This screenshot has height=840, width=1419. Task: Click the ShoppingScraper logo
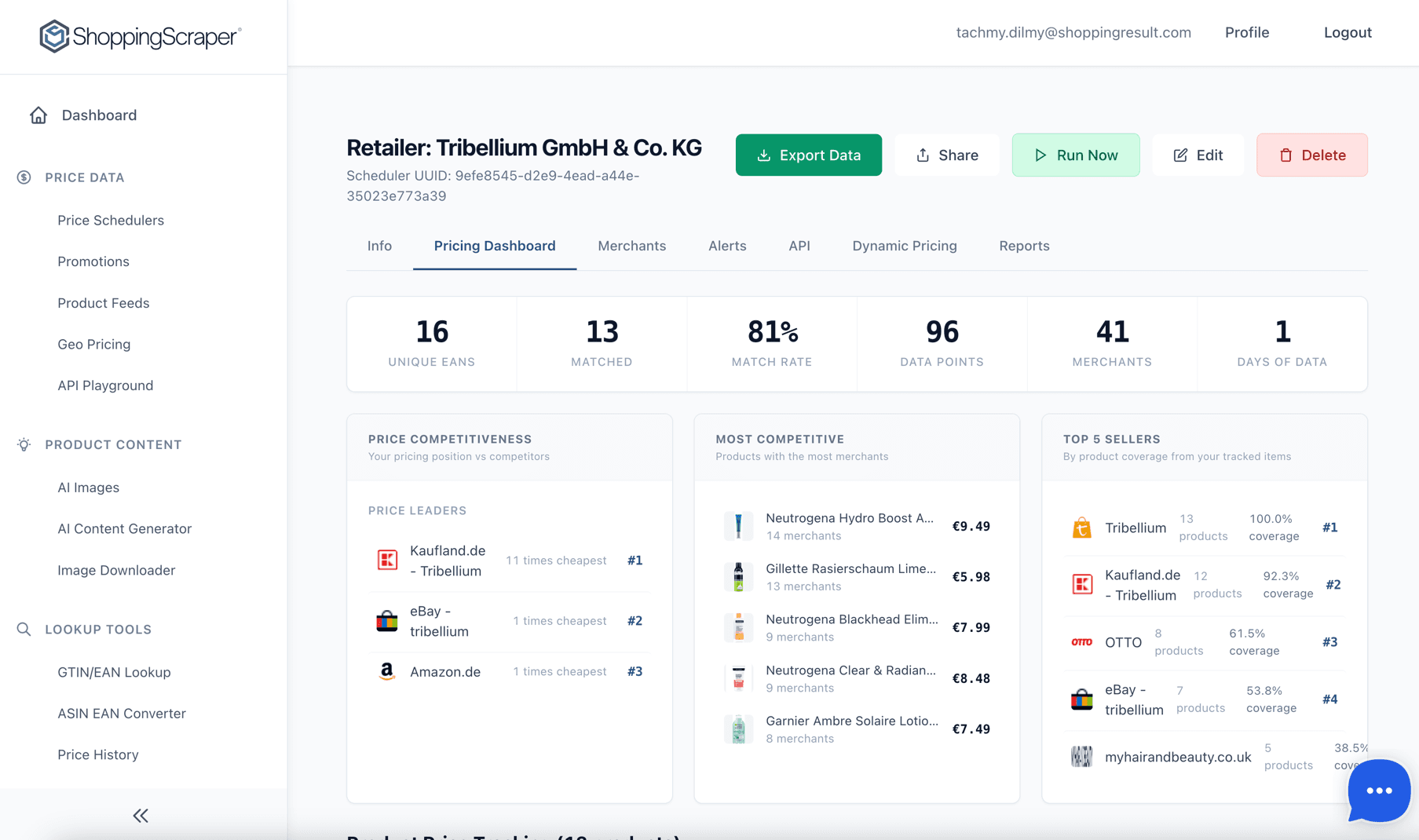pyautogui.click(x=140, y=35)
